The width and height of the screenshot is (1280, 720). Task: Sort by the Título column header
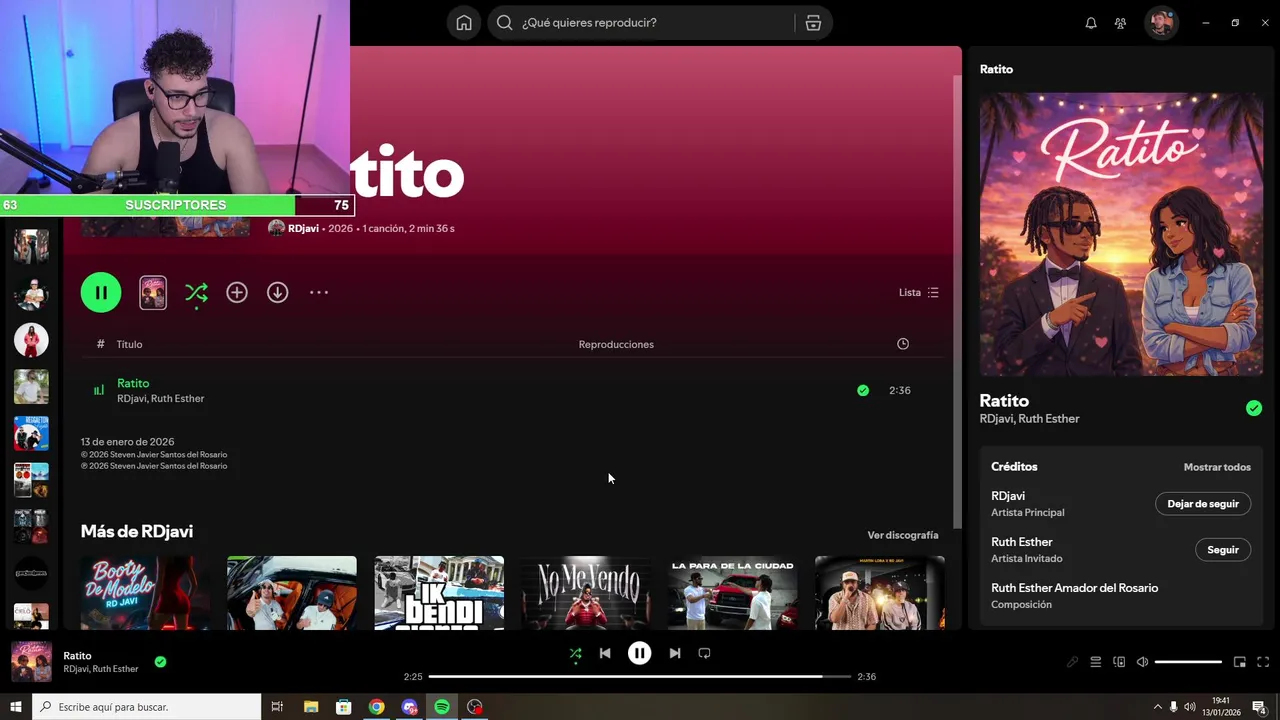(x=129, y=344)
